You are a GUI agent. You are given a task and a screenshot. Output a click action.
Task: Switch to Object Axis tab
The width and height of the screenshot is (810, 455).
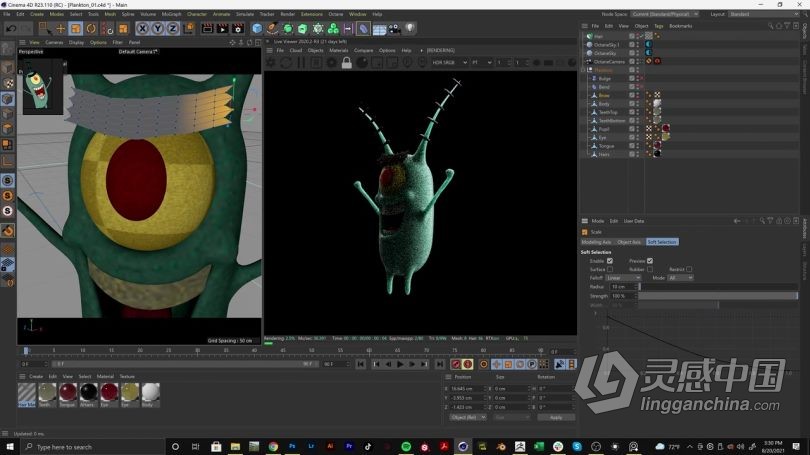pos(629,242)
